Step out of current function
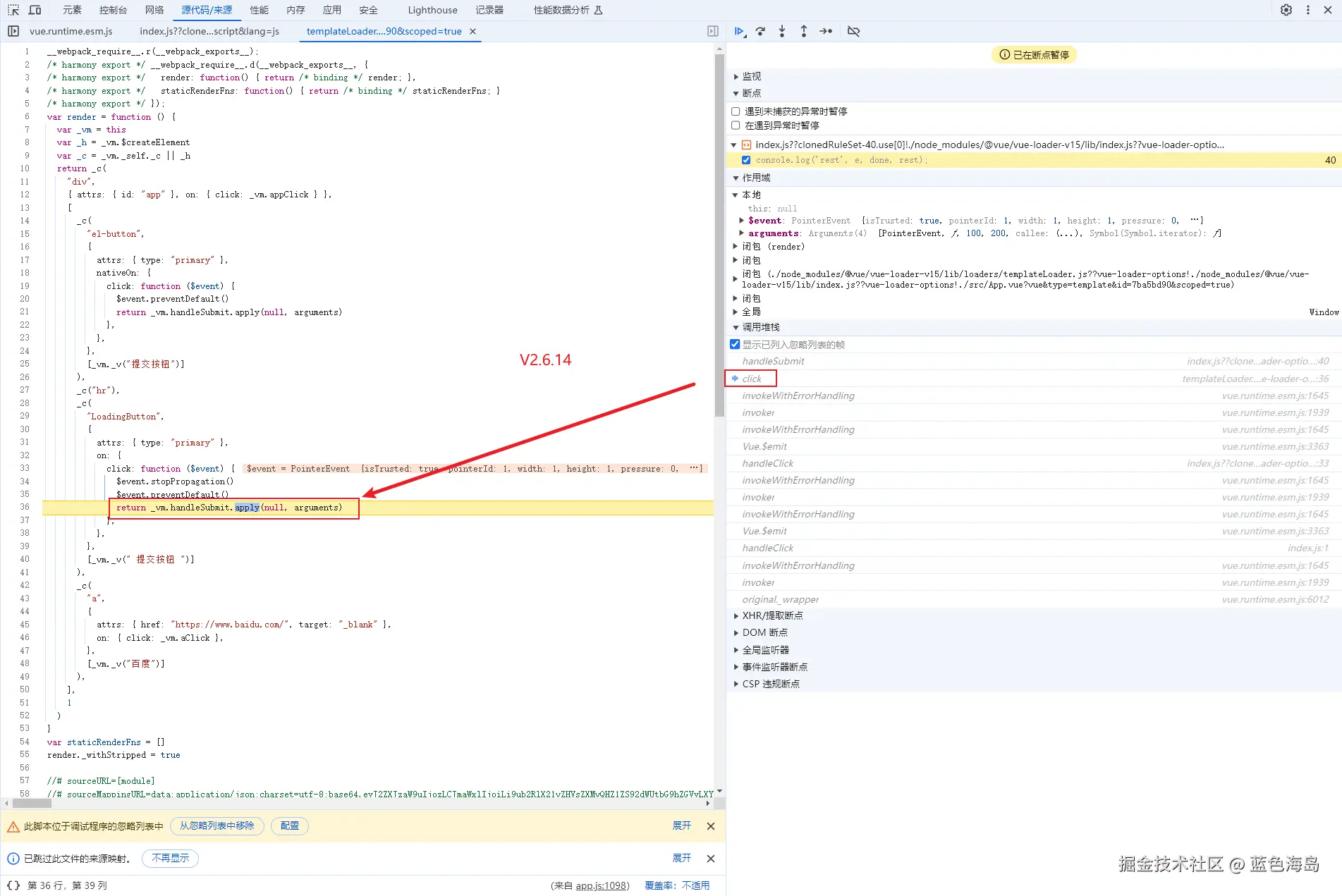This screenshot has width=1342, height=896. (804, 31)
